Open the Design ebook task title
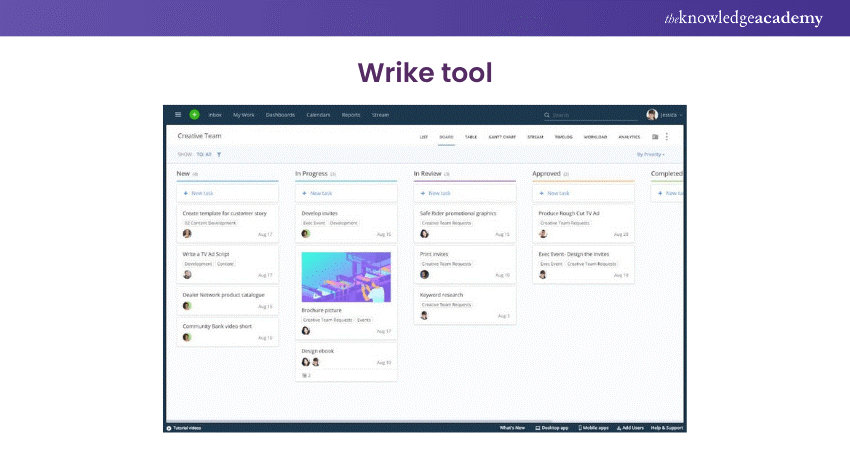 point(318,351)
